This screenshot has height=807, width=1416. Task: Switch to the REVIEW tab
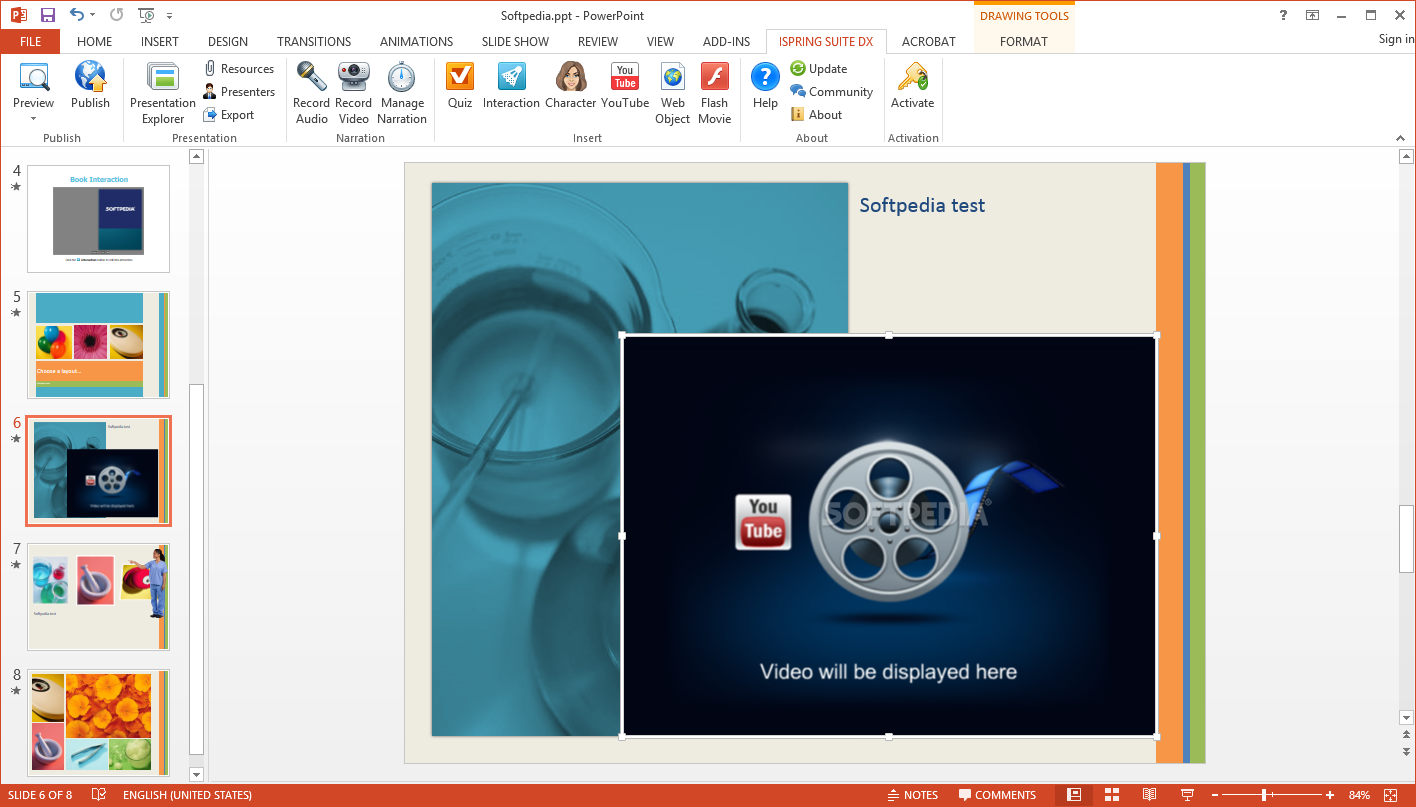point(598,42)
